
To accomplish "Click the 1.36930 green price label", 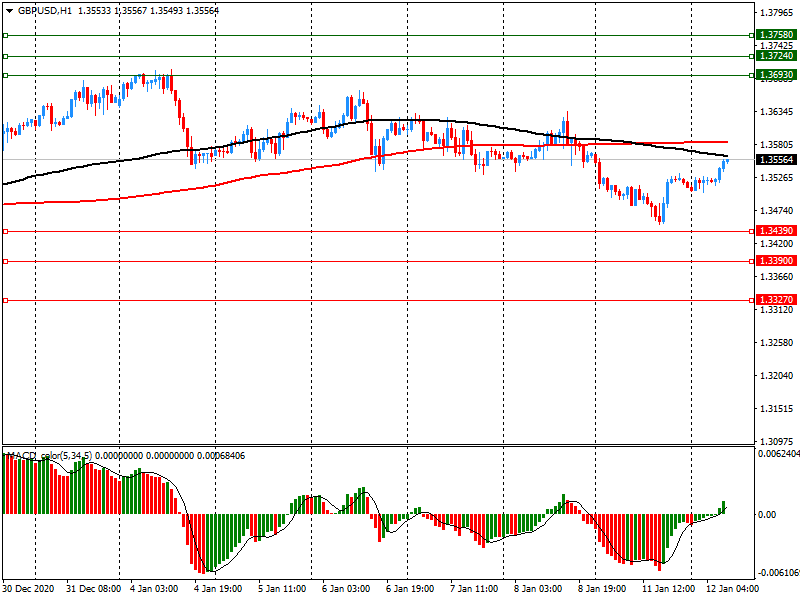I will (x=776, y=75).
